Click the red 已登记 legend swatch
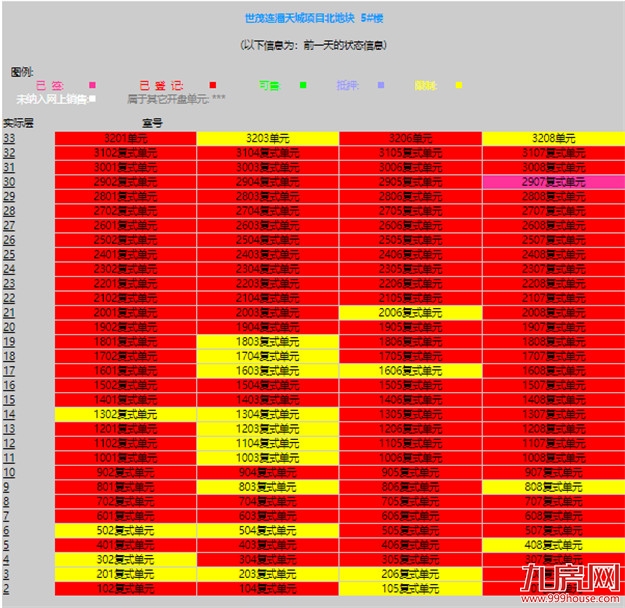Viewport: 625px width, 608px height. 213,85
